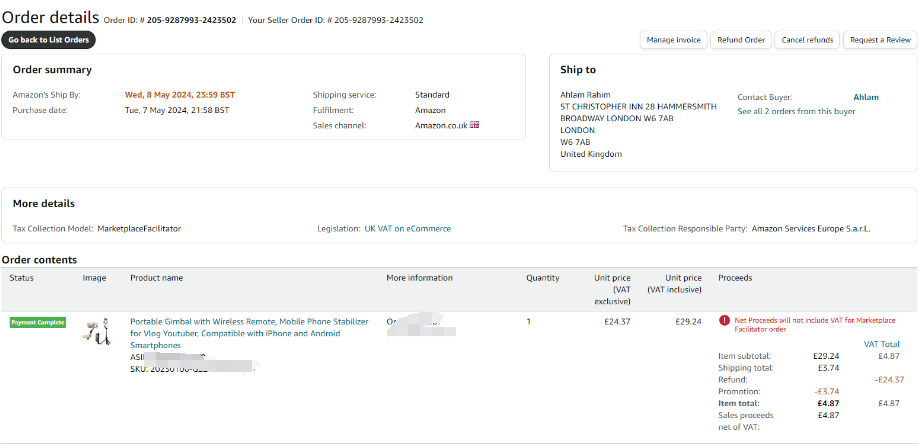Click the red warning icon near Net Proceeds

[724, 321]
